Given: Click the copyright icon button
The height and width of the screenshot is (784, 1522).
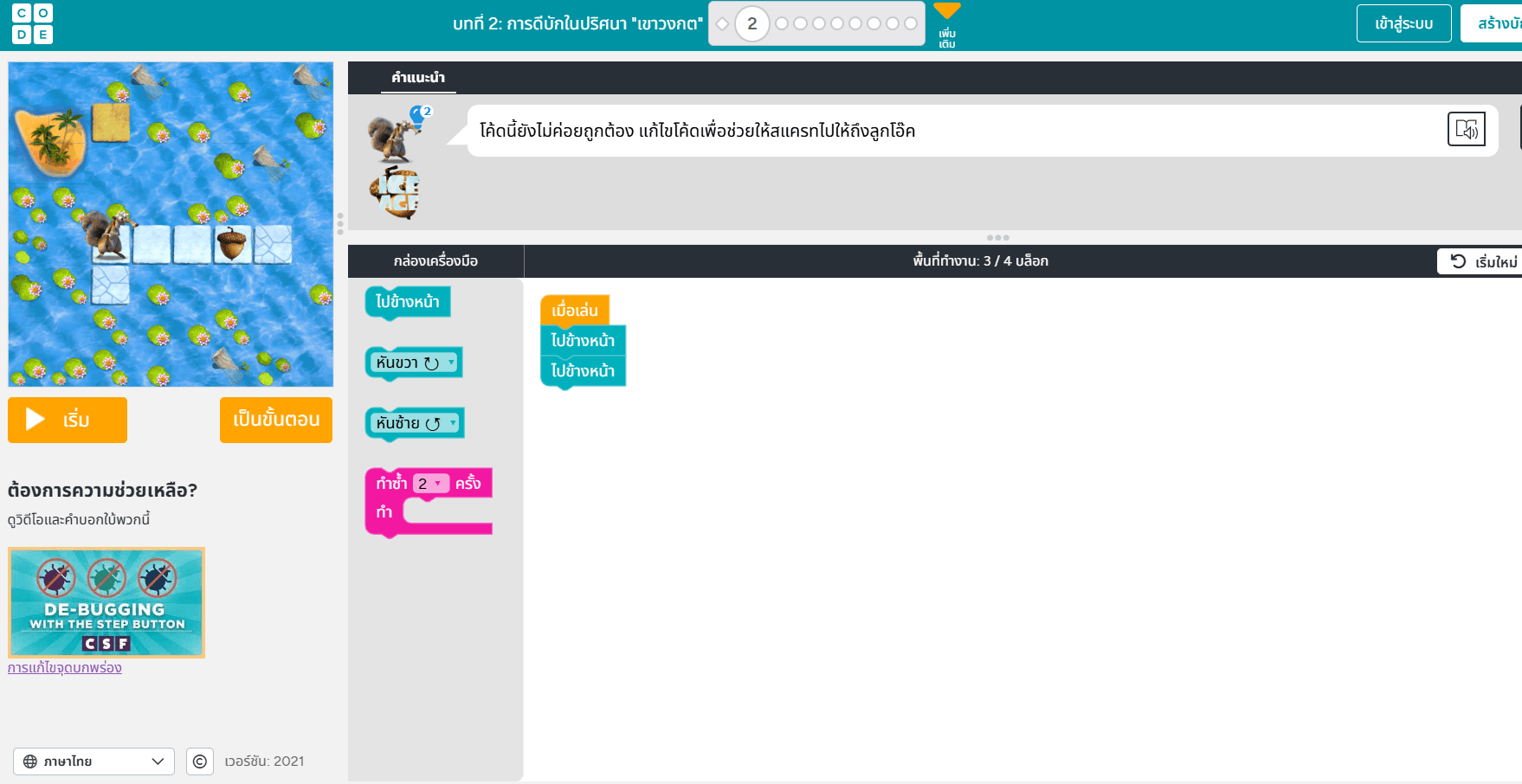Looking at the screenshot, I should click(200, 762).
